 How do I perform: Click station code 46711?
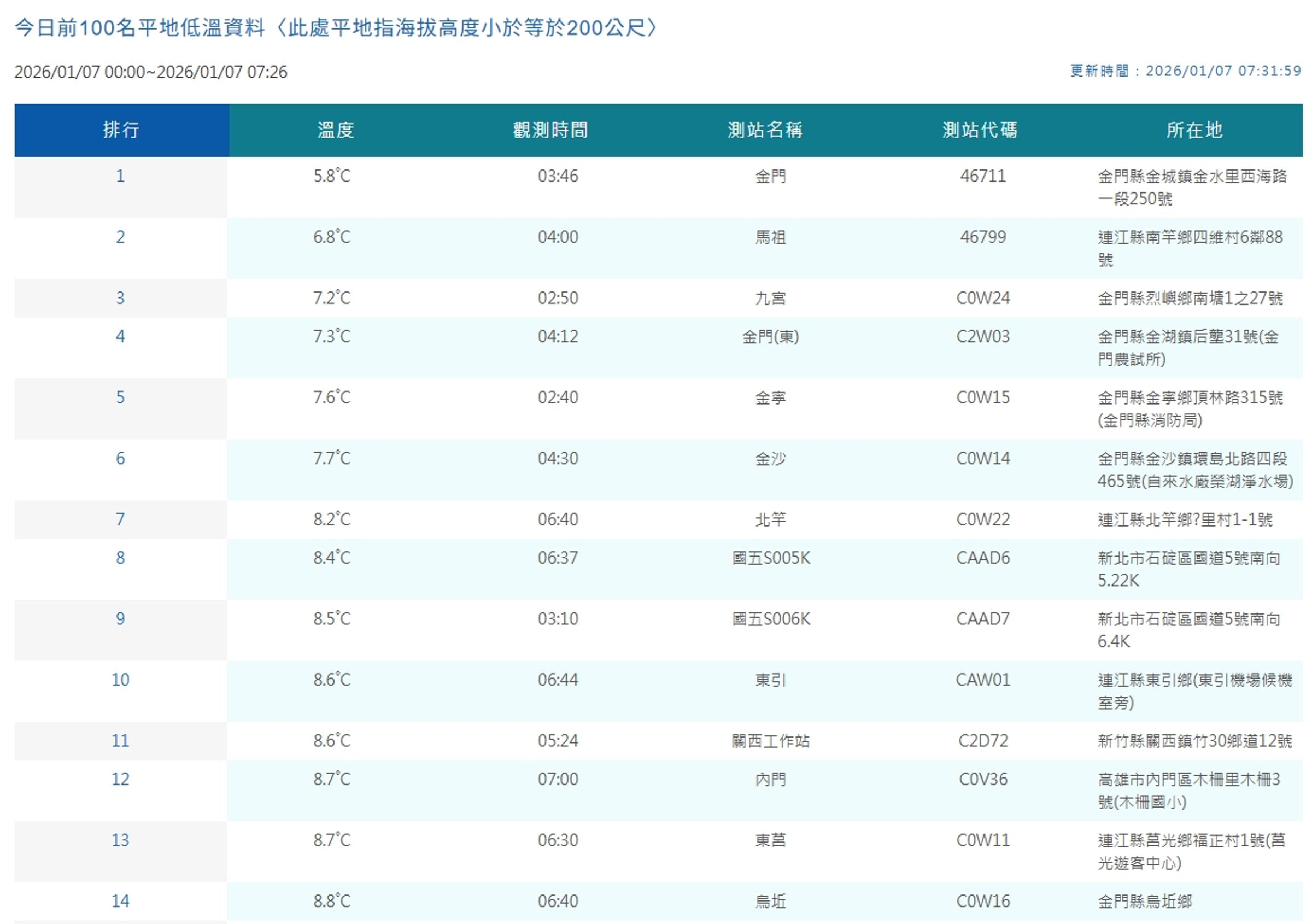point(983,176)
